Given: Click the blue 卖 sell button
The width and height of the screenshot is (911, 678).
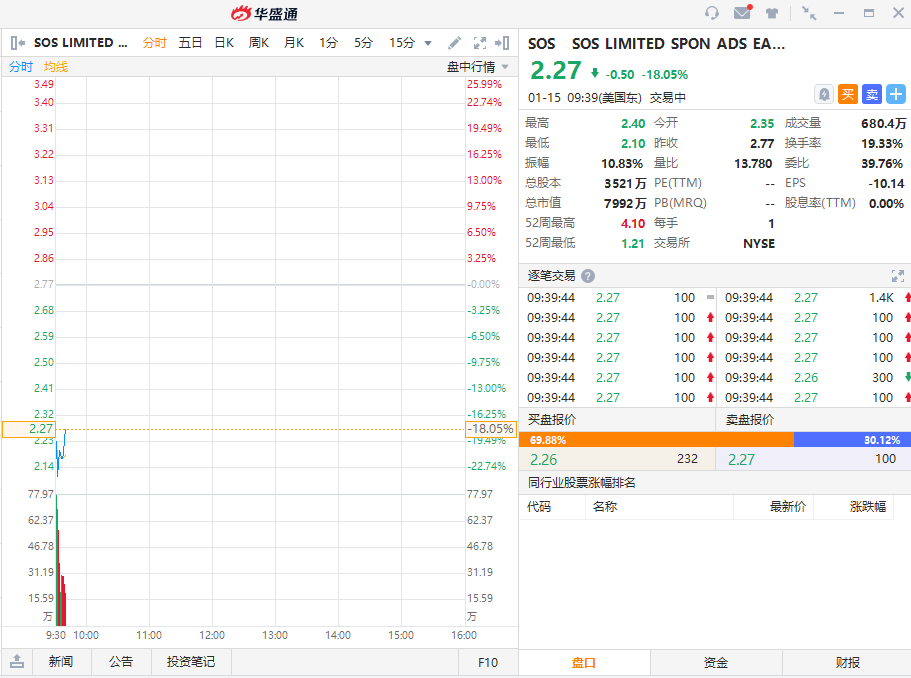Looking at the screenshot, I should point(872,94).
